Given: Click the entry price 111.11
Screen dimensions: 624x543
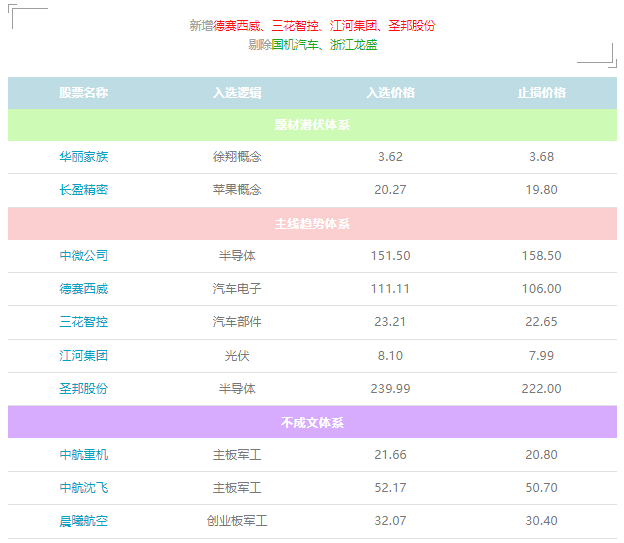Looking at the screenshot, I should (x=390, y=289).
